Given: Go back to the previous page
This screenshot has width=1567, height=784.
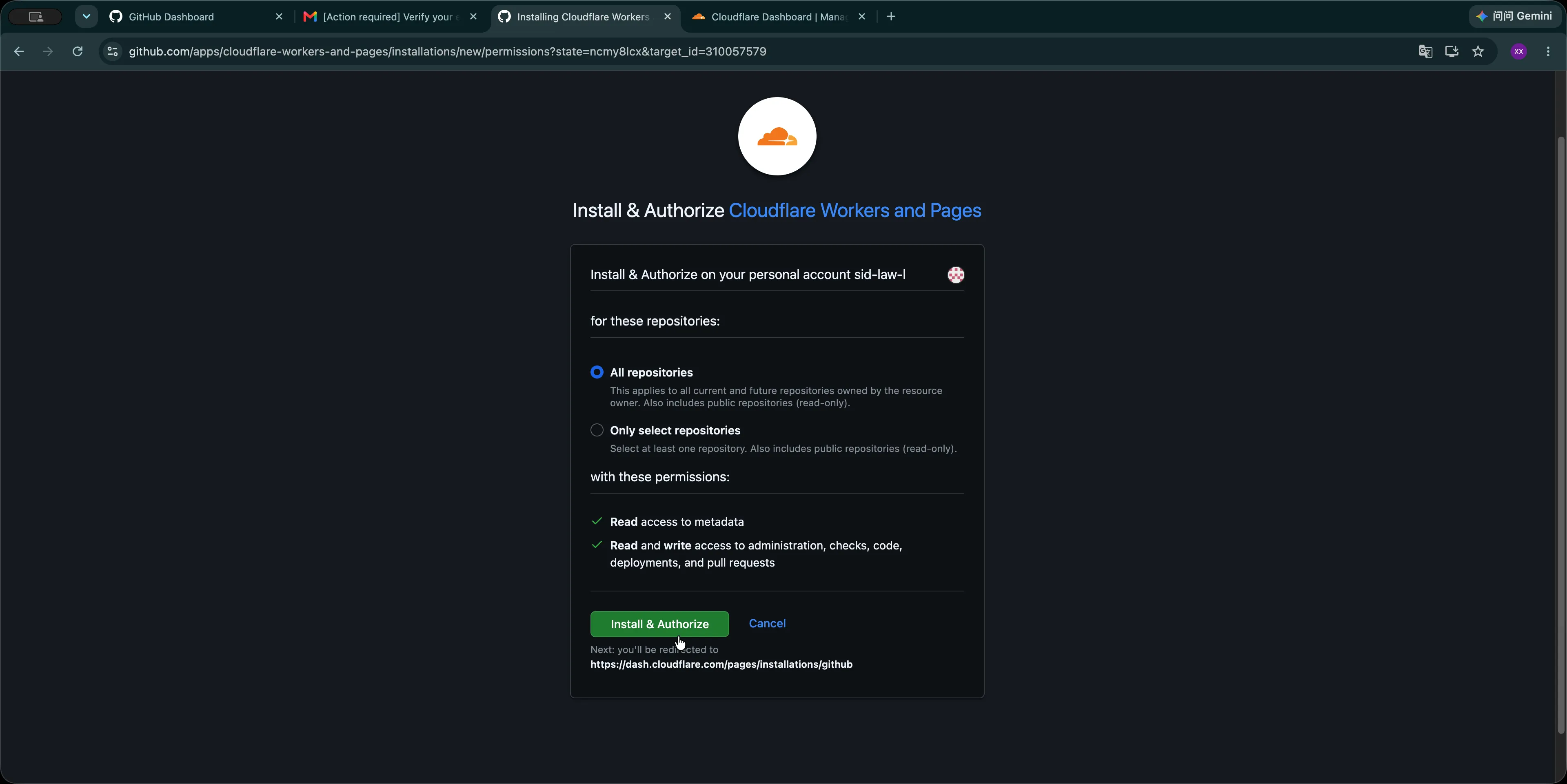Looking at the screenshot, I should [x=19, y=52].
